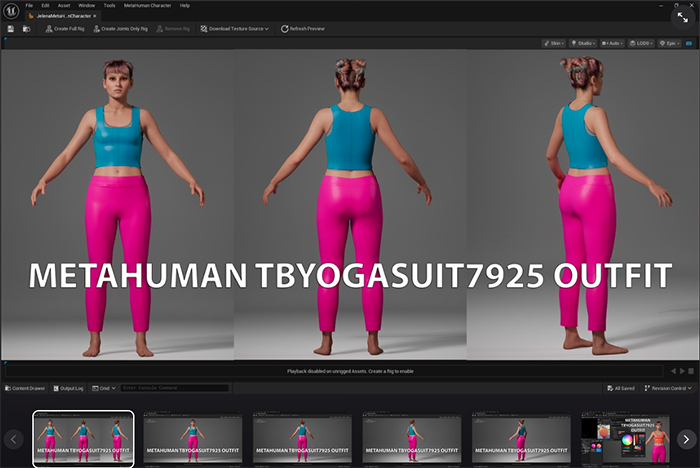Expand image to fullscreen with arrows icon
This screenshot has width=700, height=468.
[683, 17]
